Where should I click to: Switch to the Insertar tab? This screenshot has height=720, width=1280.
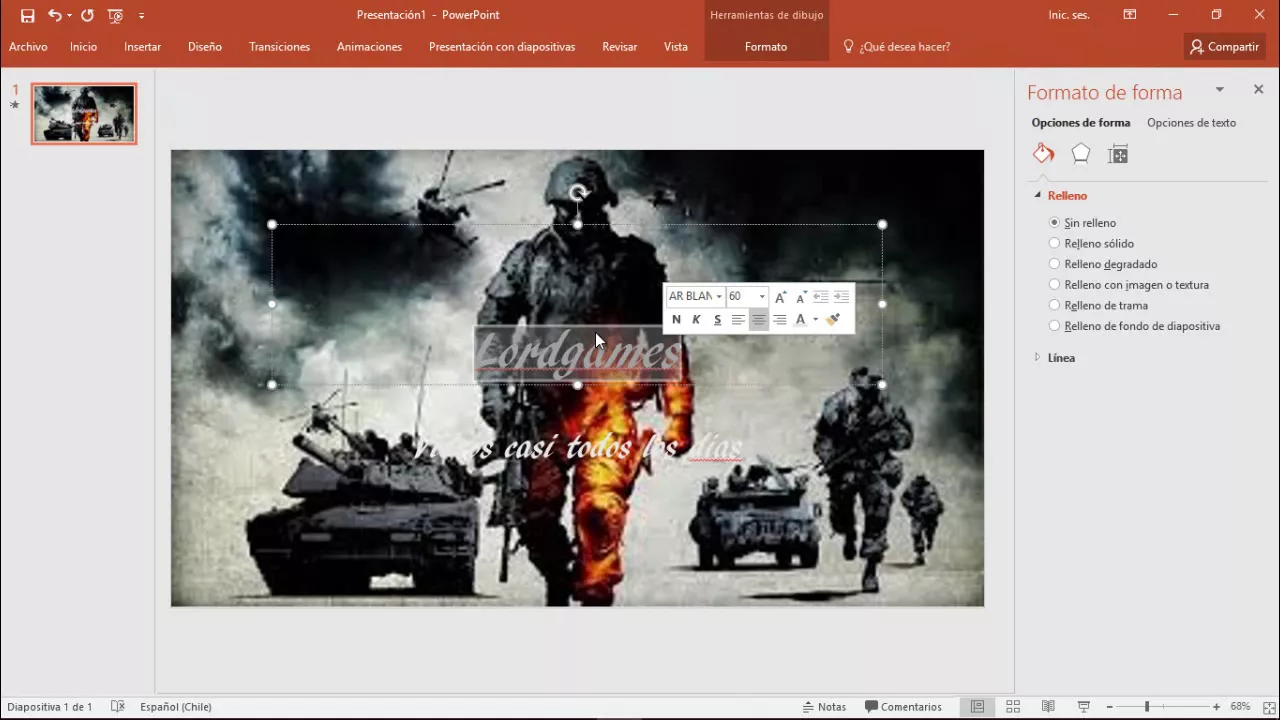pos(142,47)
